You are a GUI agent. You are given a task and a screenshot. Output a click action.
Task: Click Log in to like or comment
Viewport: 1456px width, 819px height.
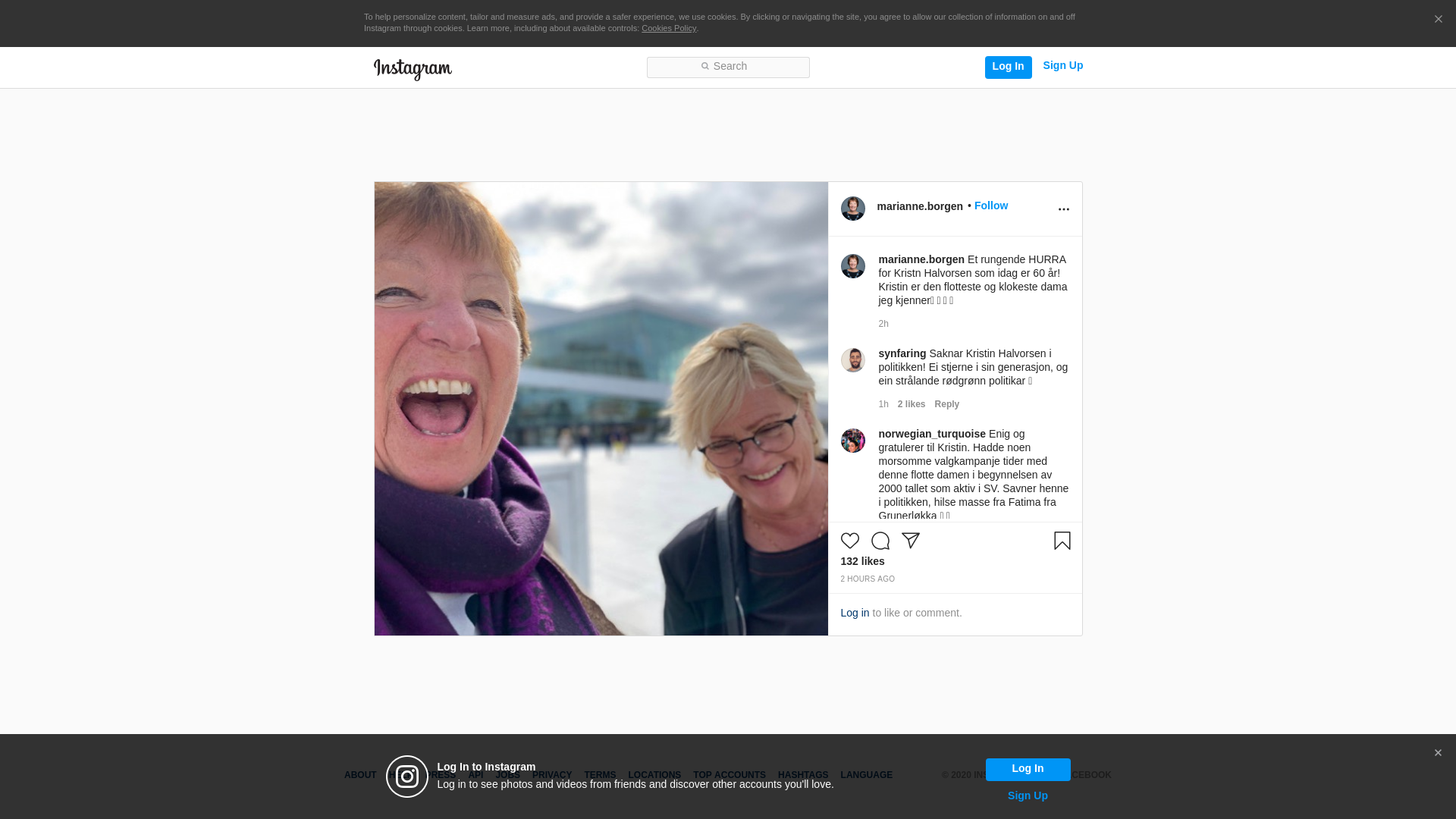tap(855, 613)
